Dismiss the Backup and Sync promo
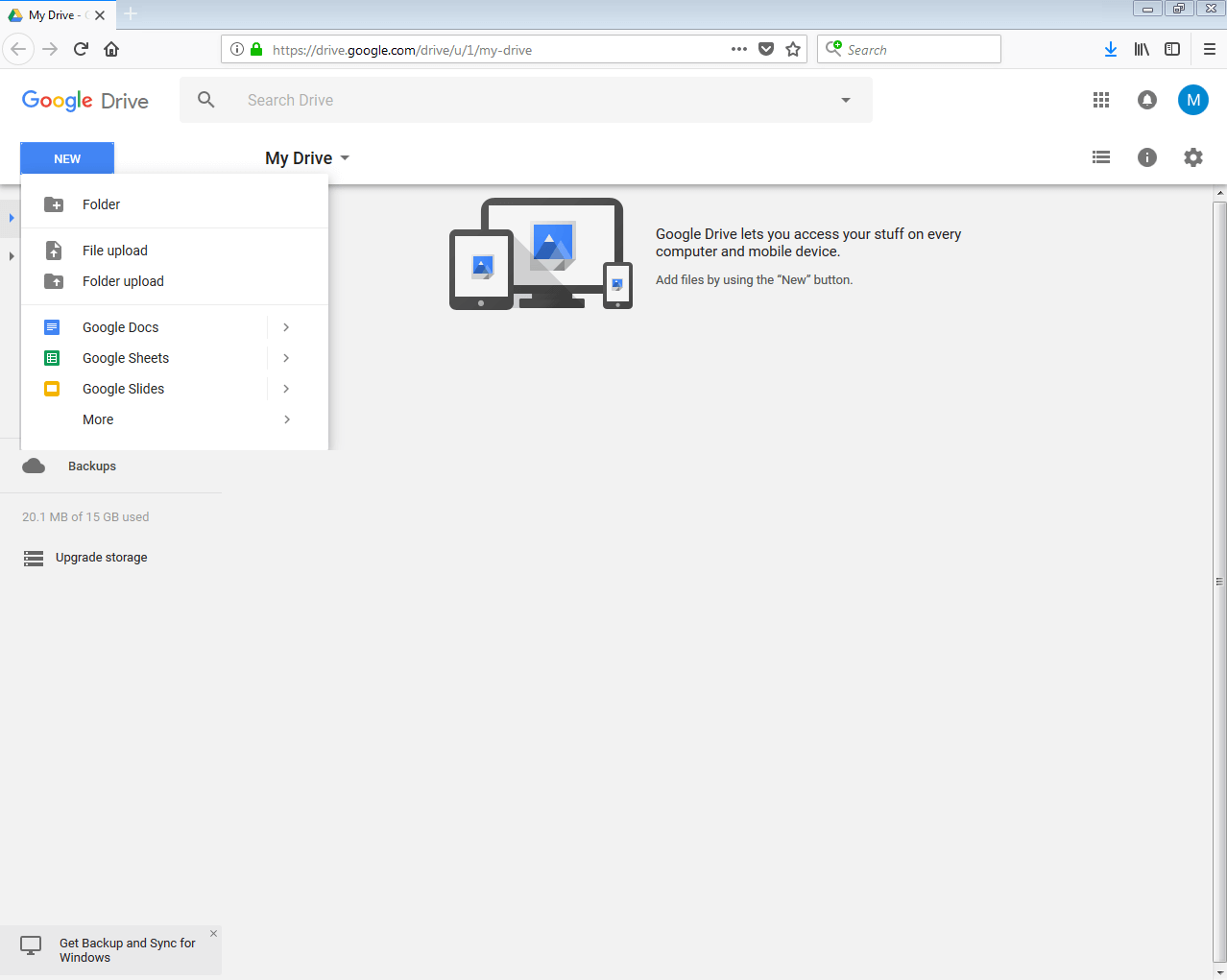1227x980 pixels. tap(213, 934)
